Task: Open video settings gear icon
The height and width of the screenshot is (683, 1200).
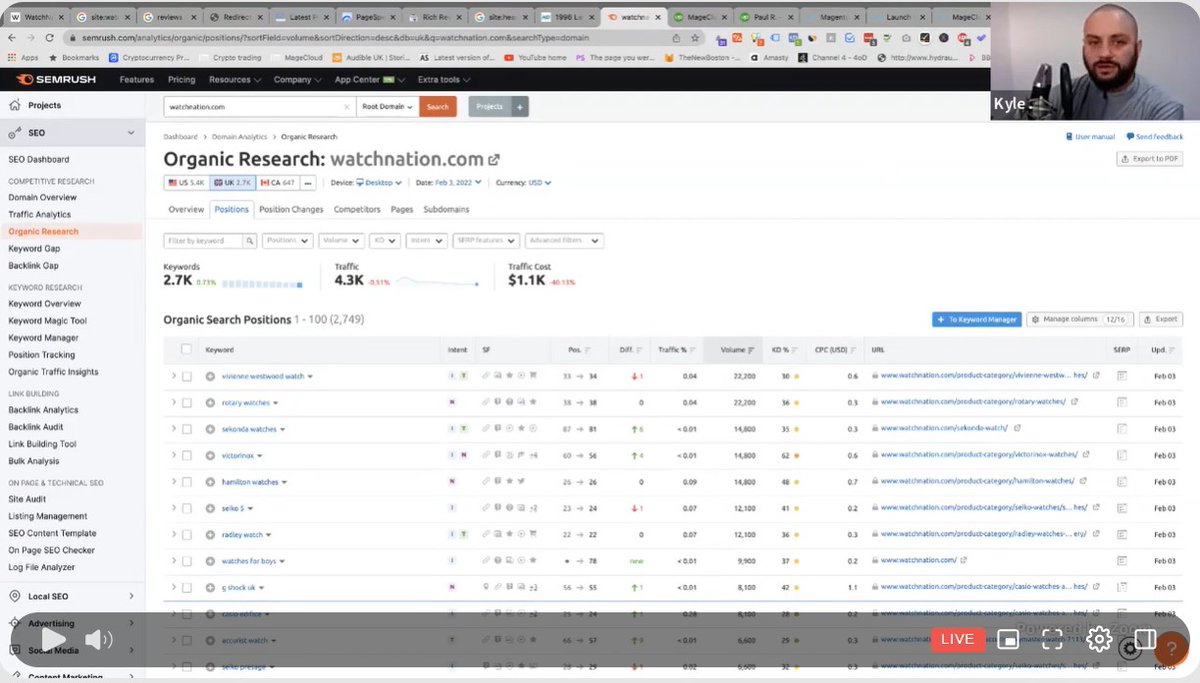Action: [1099, 639]
